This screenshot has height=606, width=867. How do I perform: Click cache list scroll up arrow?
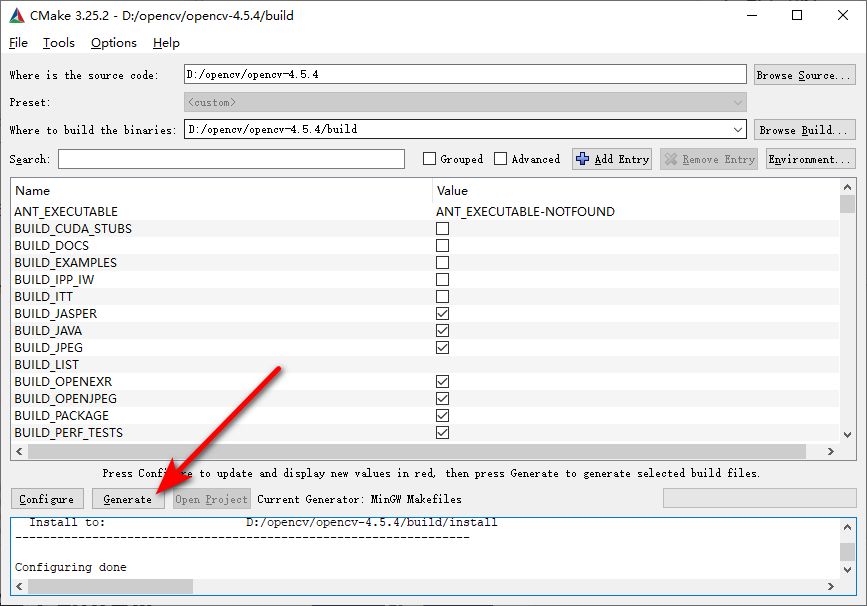(847, 187)
